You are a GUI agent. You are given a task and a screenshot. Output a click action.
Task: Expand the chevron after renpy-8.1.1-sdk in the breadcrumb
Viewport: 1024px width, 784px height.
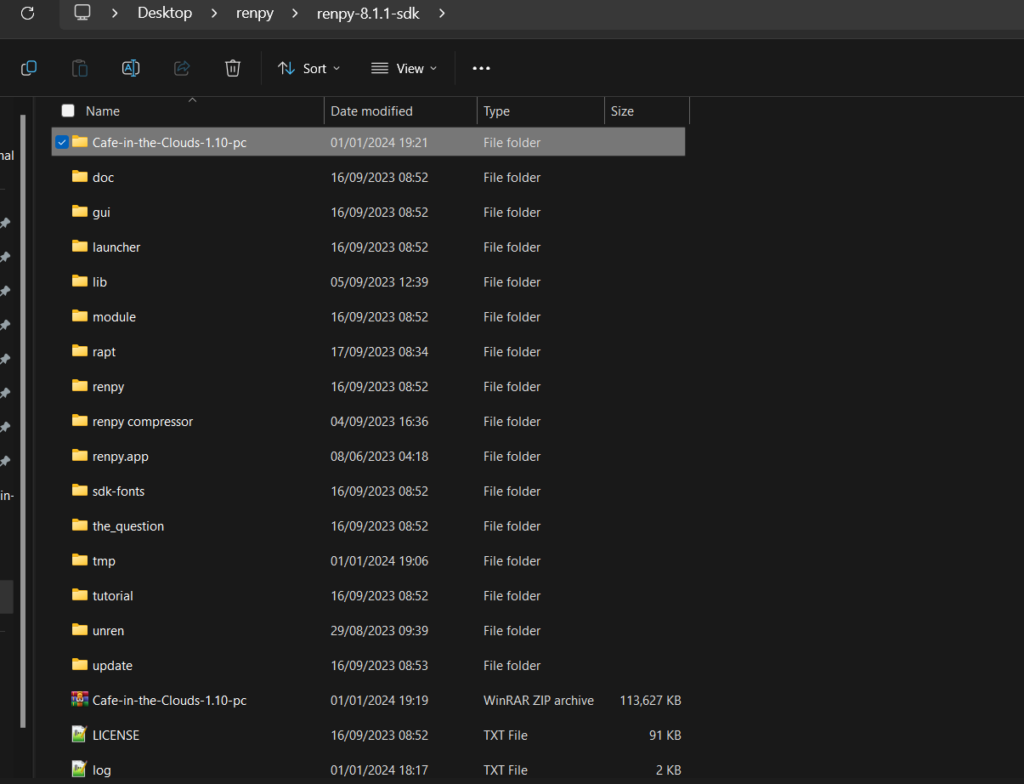pyautogui.click(x=442, y=13)
